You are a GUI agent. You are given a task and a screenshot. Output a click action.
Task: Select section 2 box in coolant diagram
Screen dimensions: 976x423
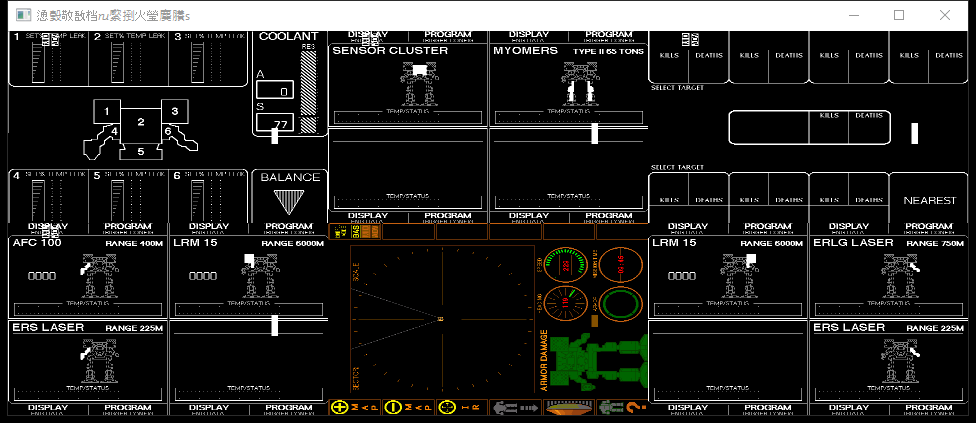coord(141,127)
